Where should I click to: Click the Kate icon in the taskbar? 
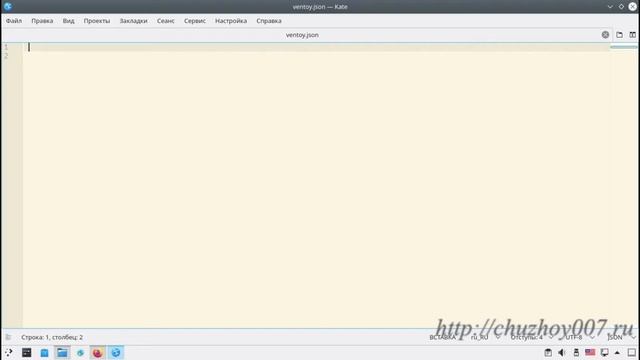tap(116, 352)
